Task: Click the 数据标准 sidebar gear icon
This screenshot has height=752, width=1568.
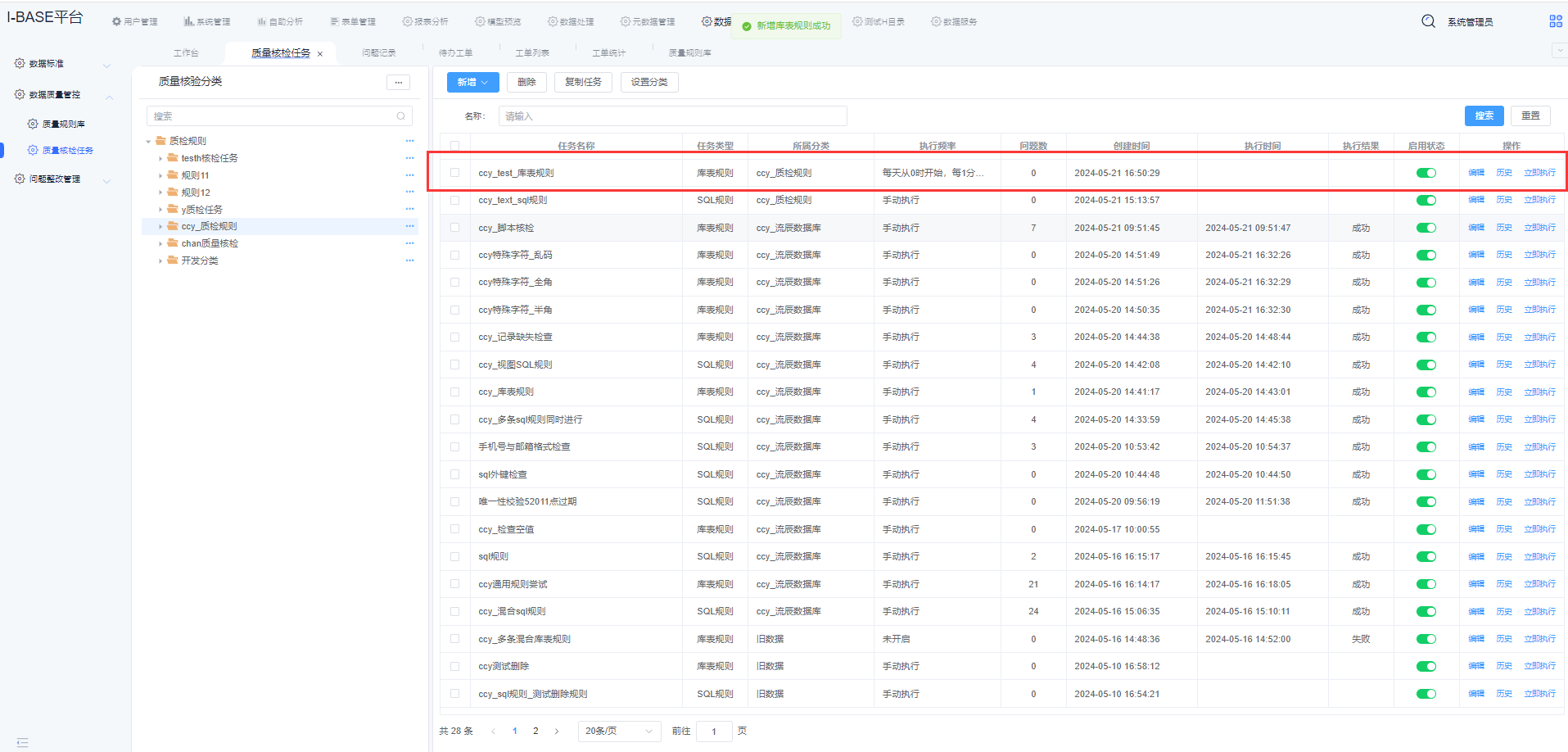Action: pyautogui.click(x=20, y=63)
